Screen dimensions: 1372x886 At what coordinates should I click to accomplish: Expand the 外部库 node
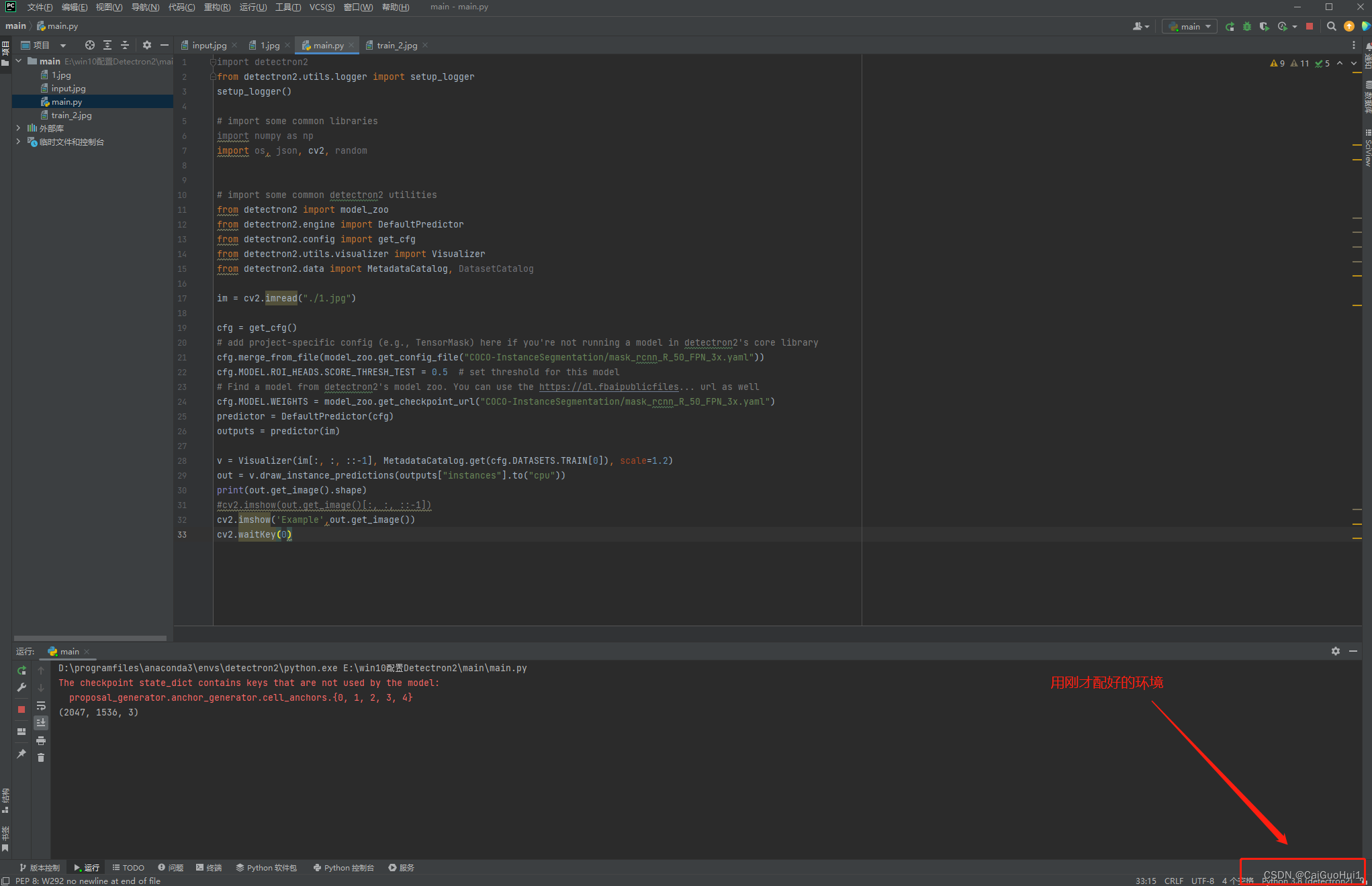19,128
